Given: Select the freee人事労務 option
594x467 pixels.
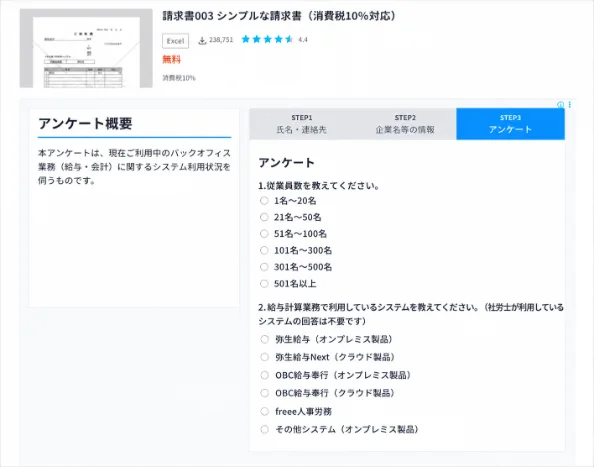Looking at the screenshot, I should [x=264, y=411].
